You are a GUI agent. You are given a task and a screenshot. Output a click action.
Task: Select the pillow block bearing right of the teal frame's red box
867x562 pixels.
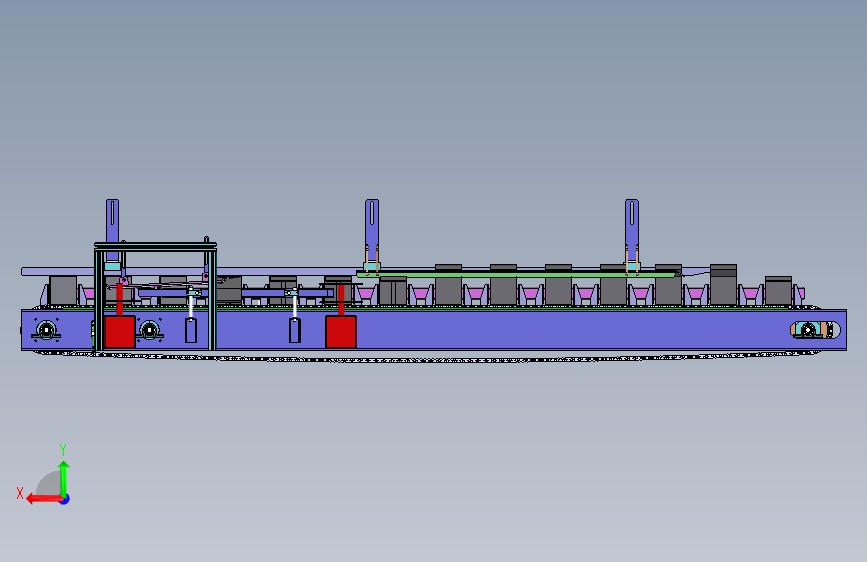coord(150,330)
